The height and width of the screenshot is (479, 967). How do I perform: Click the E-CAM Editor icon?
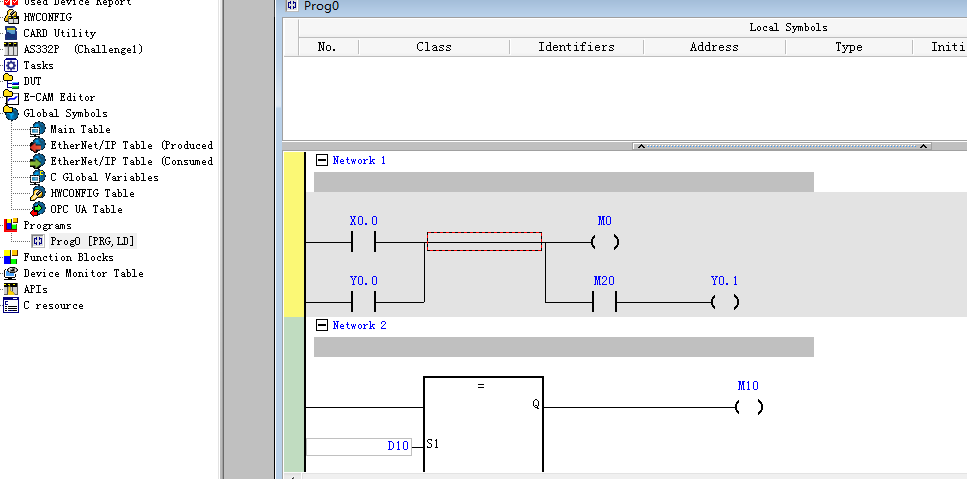11,97
